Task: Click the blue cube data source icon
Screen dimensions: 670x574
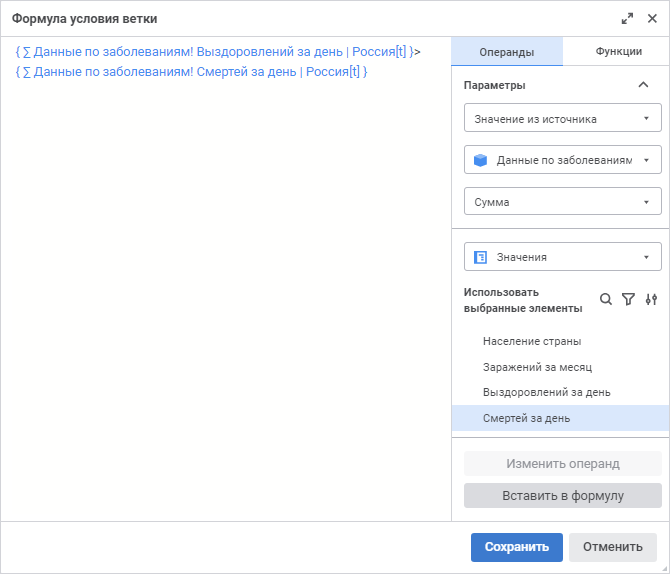Action: click(x=480, y=160)
